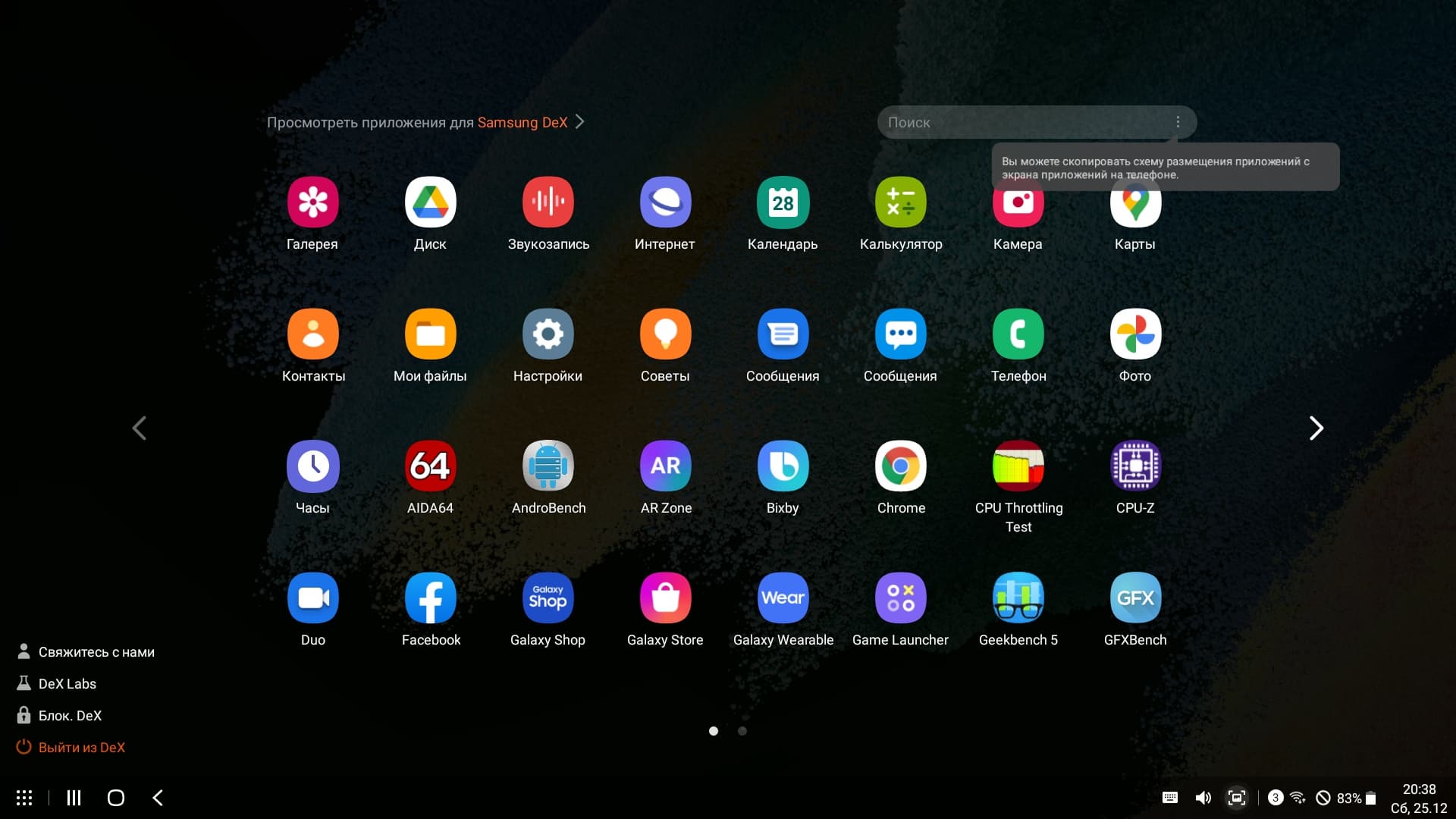
Task: Open the AR Zone app
Action: pos(665,466)
